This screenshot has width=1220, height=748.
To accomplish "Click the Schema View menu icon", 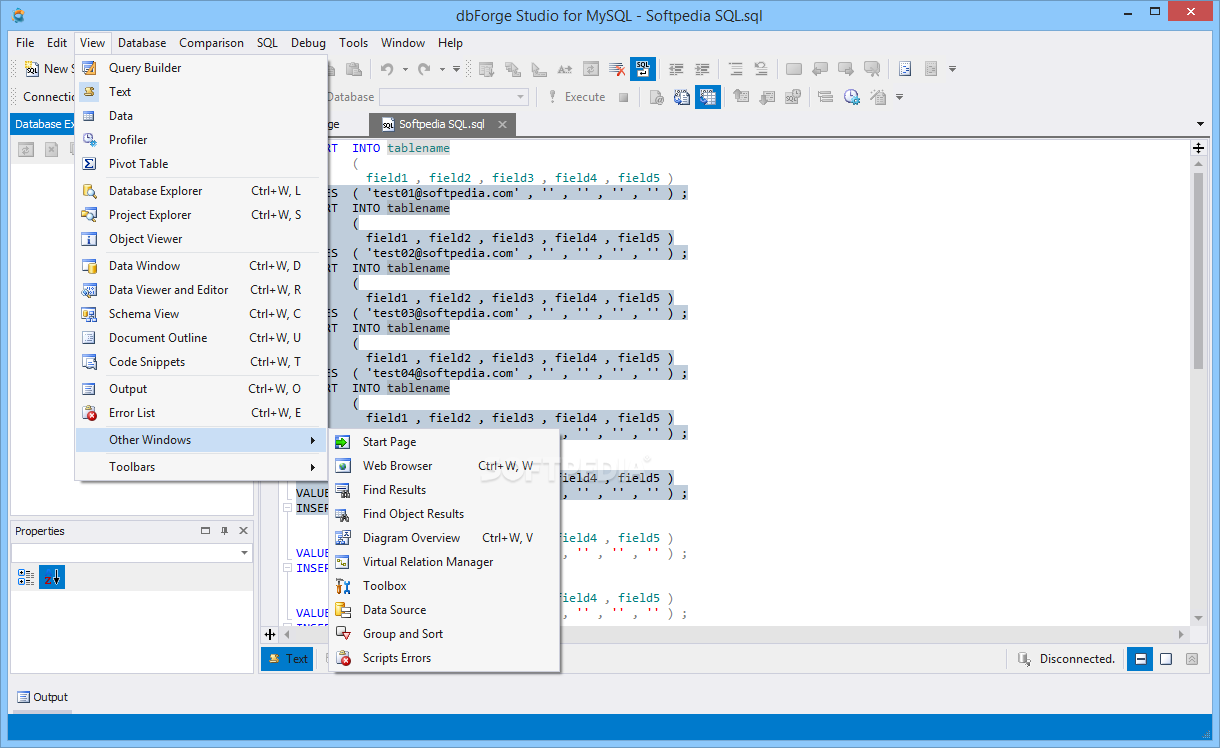I will coord(90,314).
